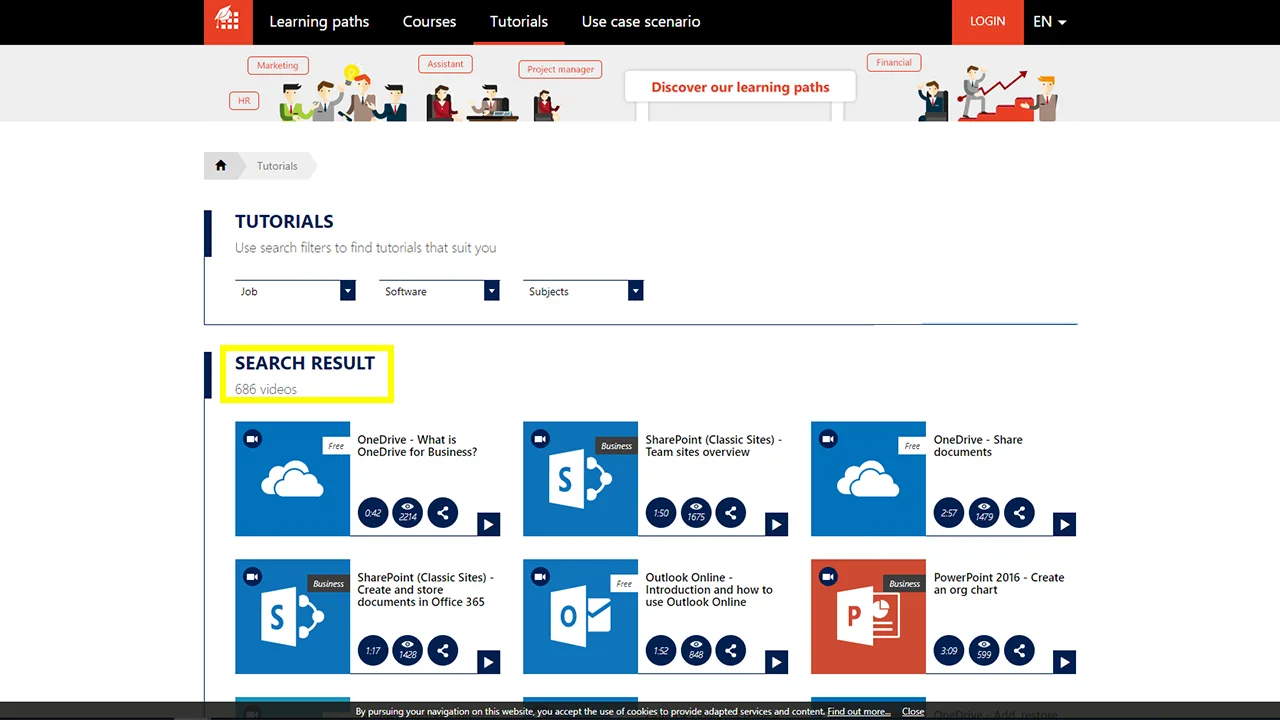
Task: Select the Assistant job tag
Action: click(445, 64)
